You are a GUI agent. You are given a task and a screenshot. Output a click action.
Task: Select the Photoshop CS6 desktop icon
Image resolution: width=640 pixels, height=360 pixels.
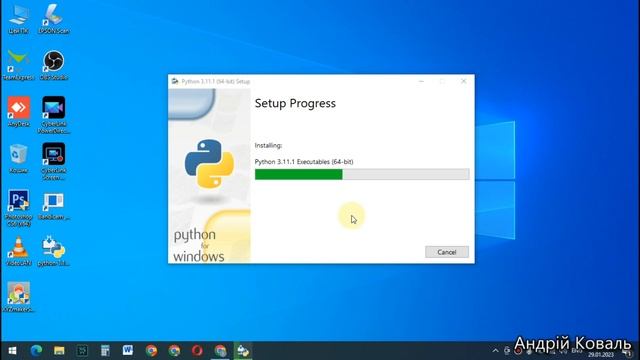[x=18, y=208]
